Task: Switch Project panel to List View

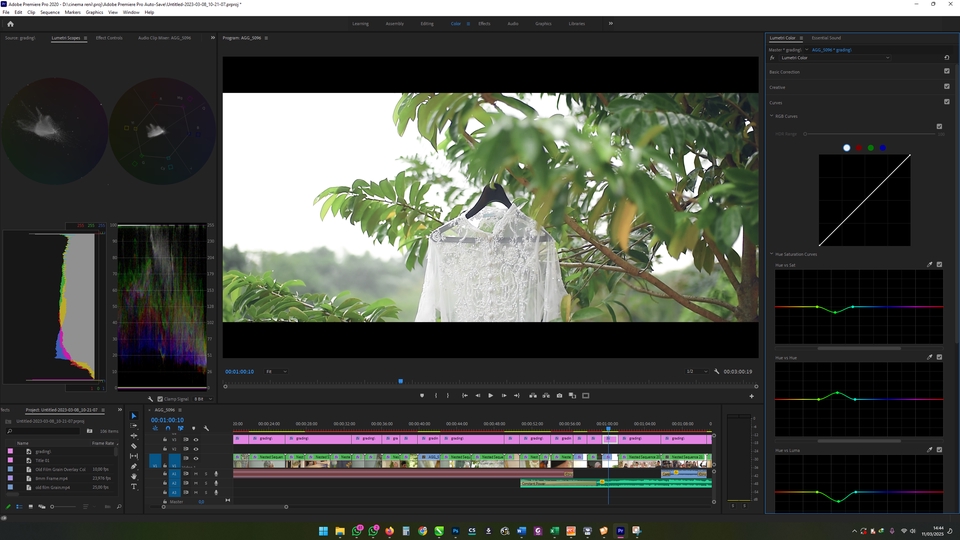Action: point(19,506)
